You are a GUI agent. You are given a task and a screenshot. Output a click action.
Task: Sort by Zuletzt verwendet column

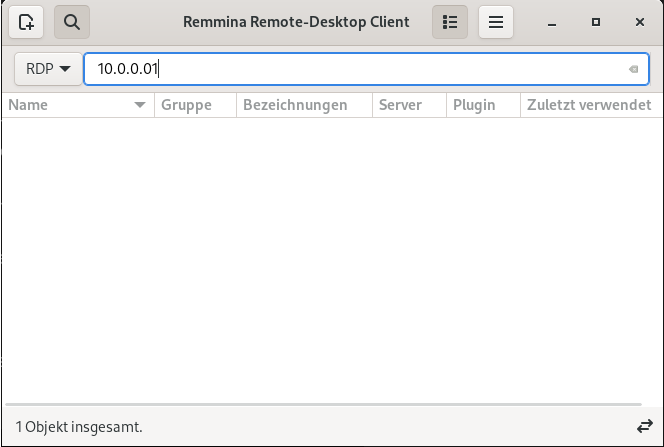590,105
